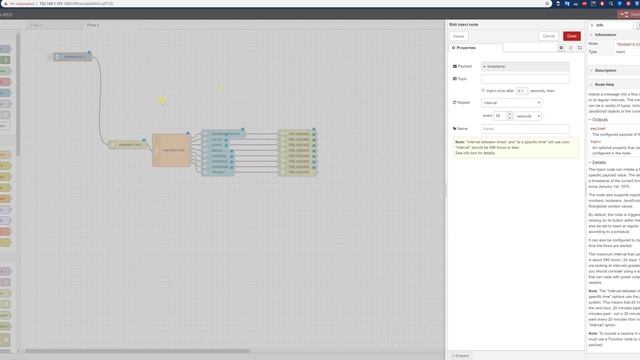640x360 pixels.
Task: Select the topmost blue output node
Action: tap(223, 133)
